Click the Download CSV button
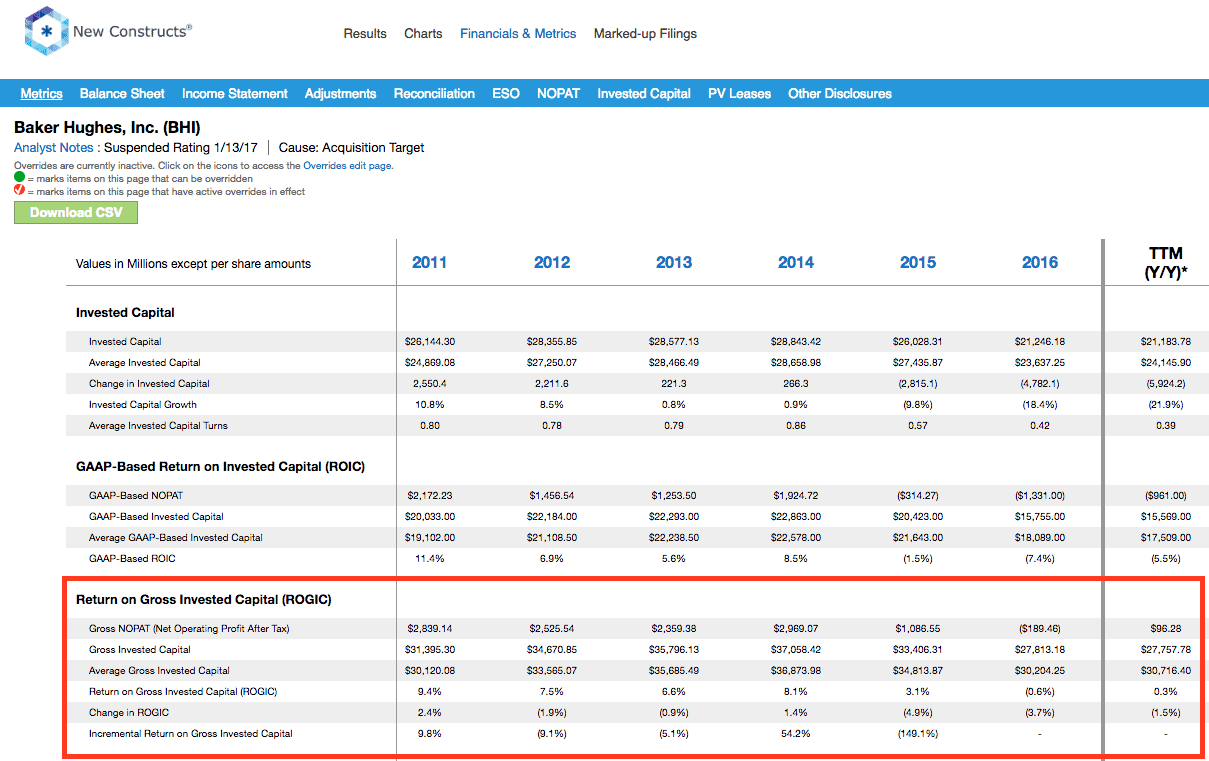Screen dimensions: 1209x761 (76, 212)
